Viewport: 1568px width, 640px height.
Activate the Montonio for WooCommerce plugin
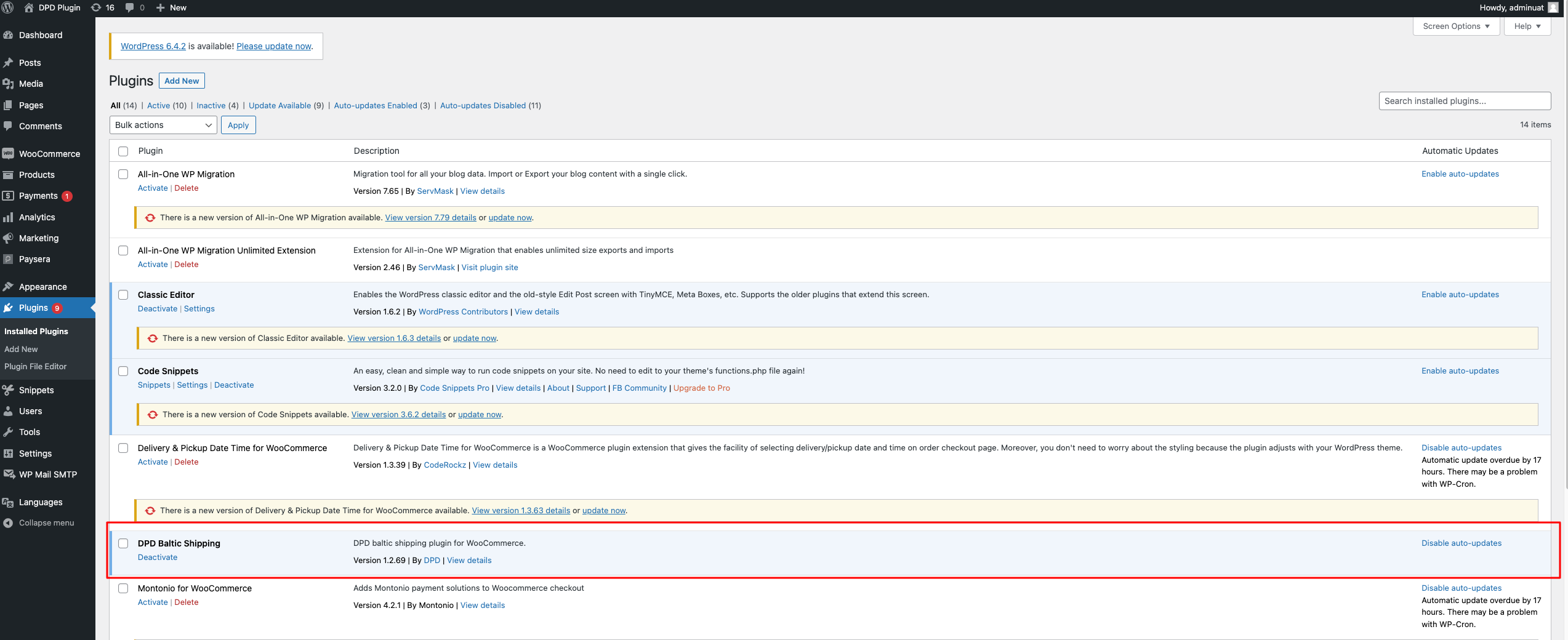tap(153, 602)
